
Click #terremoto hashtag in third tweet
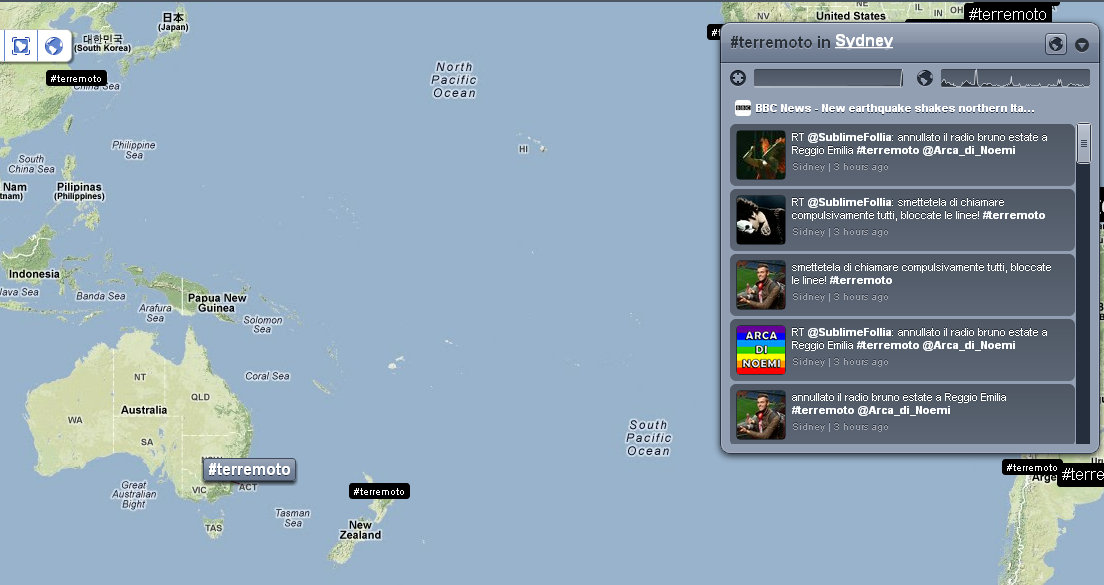point(861,280)
